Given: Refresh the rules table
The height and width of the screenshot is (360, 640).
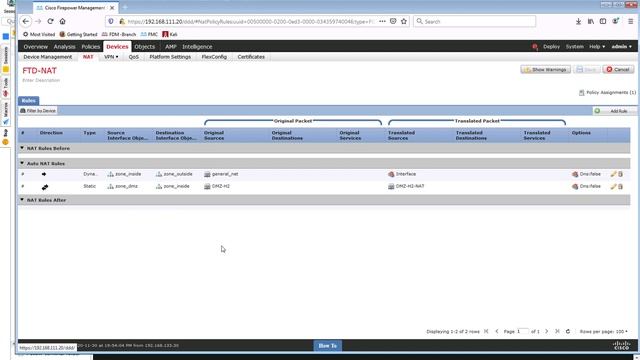Looking at the screenshot, I should 568,331.
